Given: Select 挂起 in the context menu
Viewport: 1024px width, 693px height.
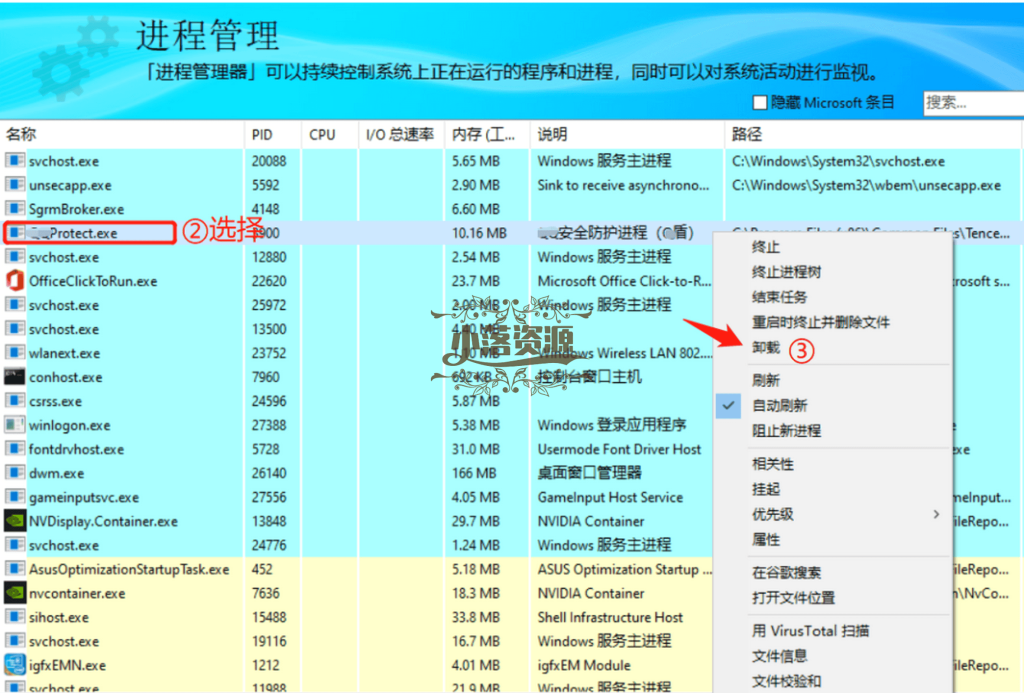Looking at the screenshot, I should coord(765,489).
